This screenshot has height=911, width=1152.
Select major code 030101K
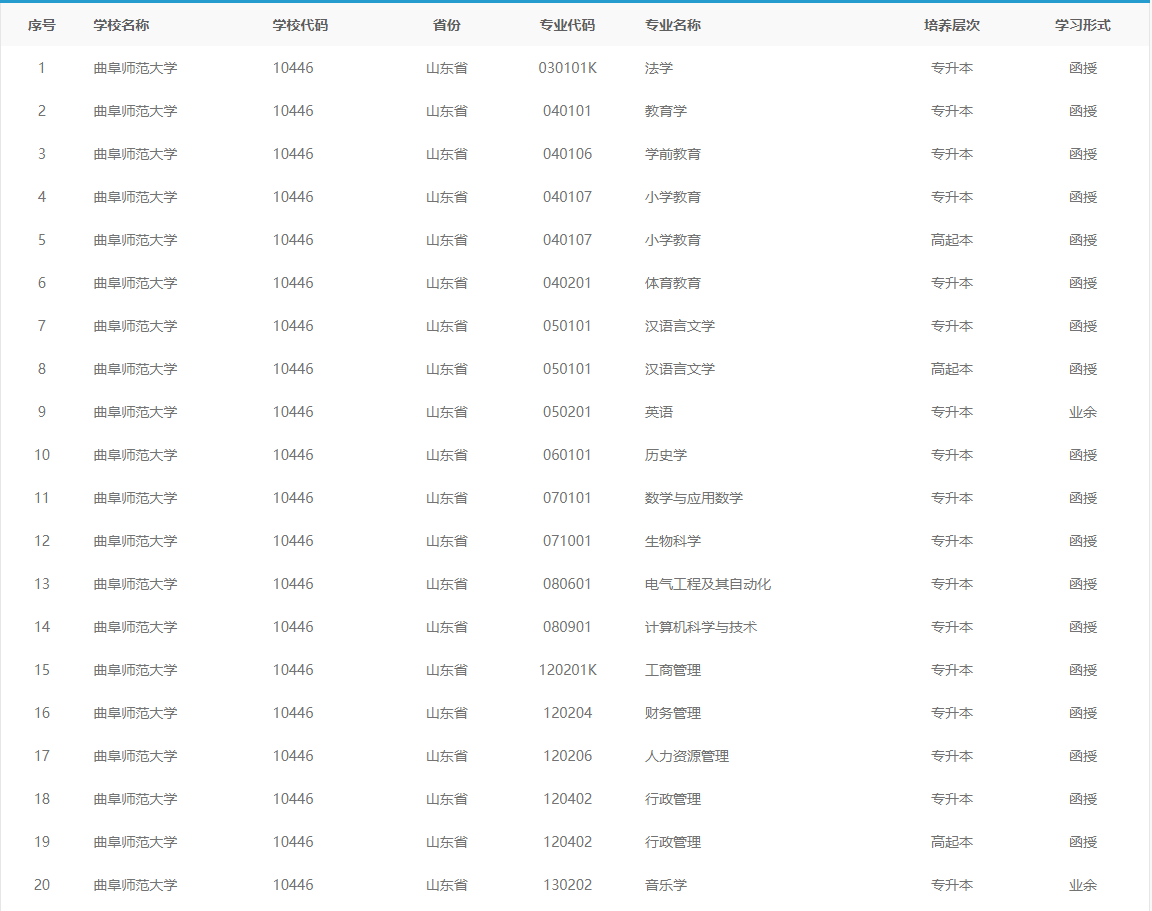567,68
